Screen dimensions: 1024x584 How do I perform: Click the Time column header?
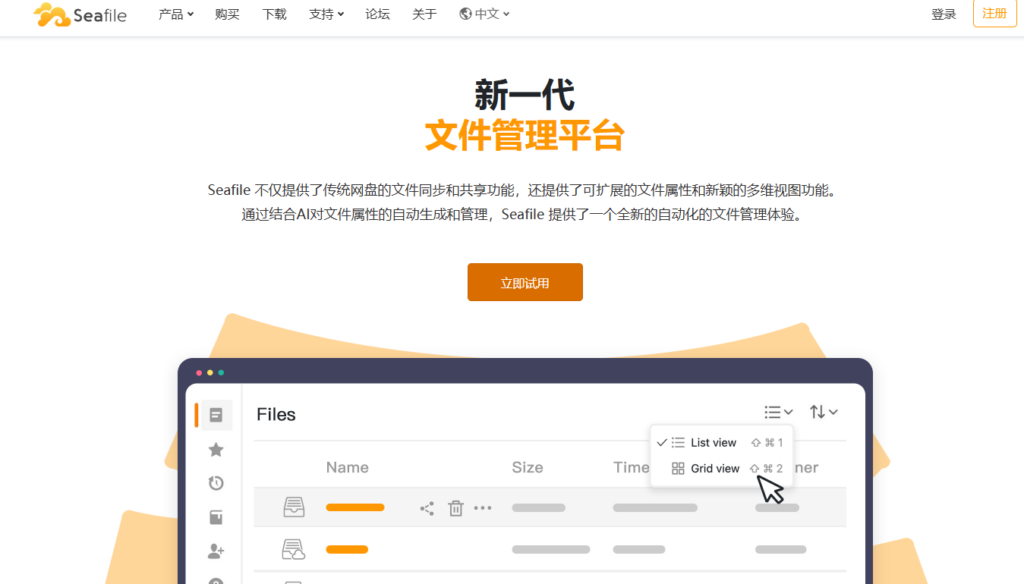pos(631,467)
